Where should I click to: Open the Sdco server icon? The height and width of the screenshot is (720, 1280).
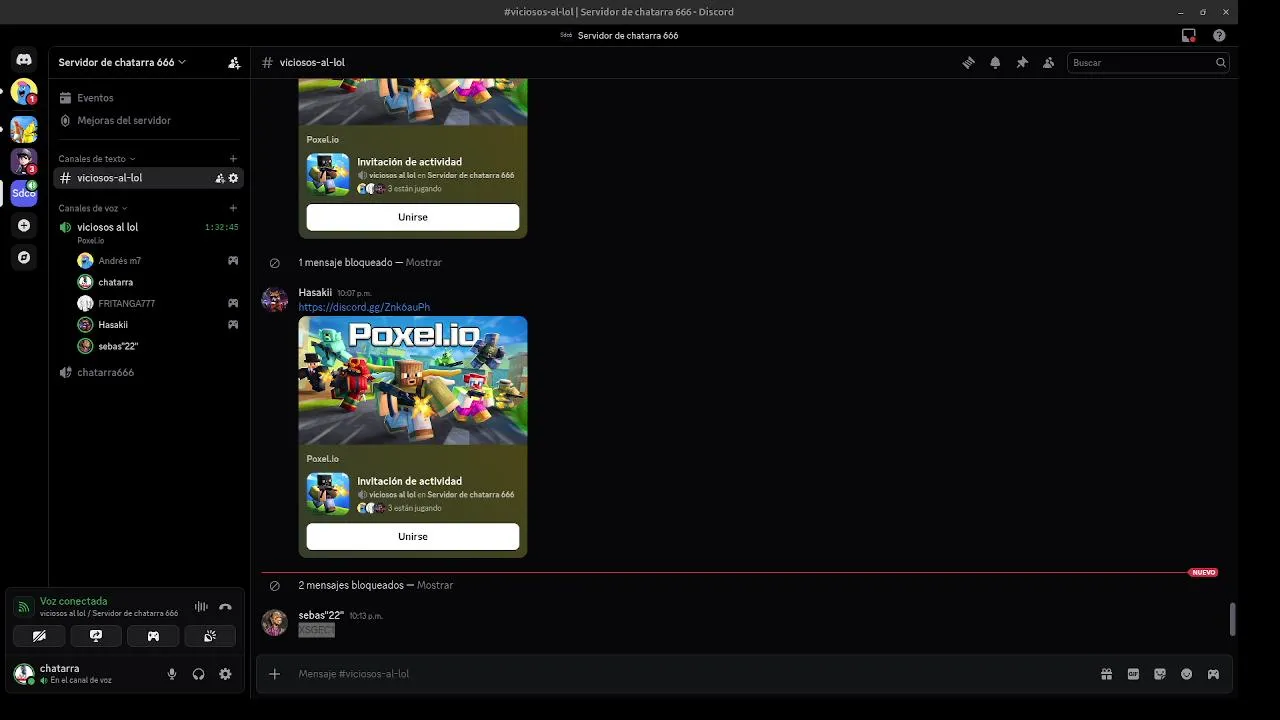[24, 193]
